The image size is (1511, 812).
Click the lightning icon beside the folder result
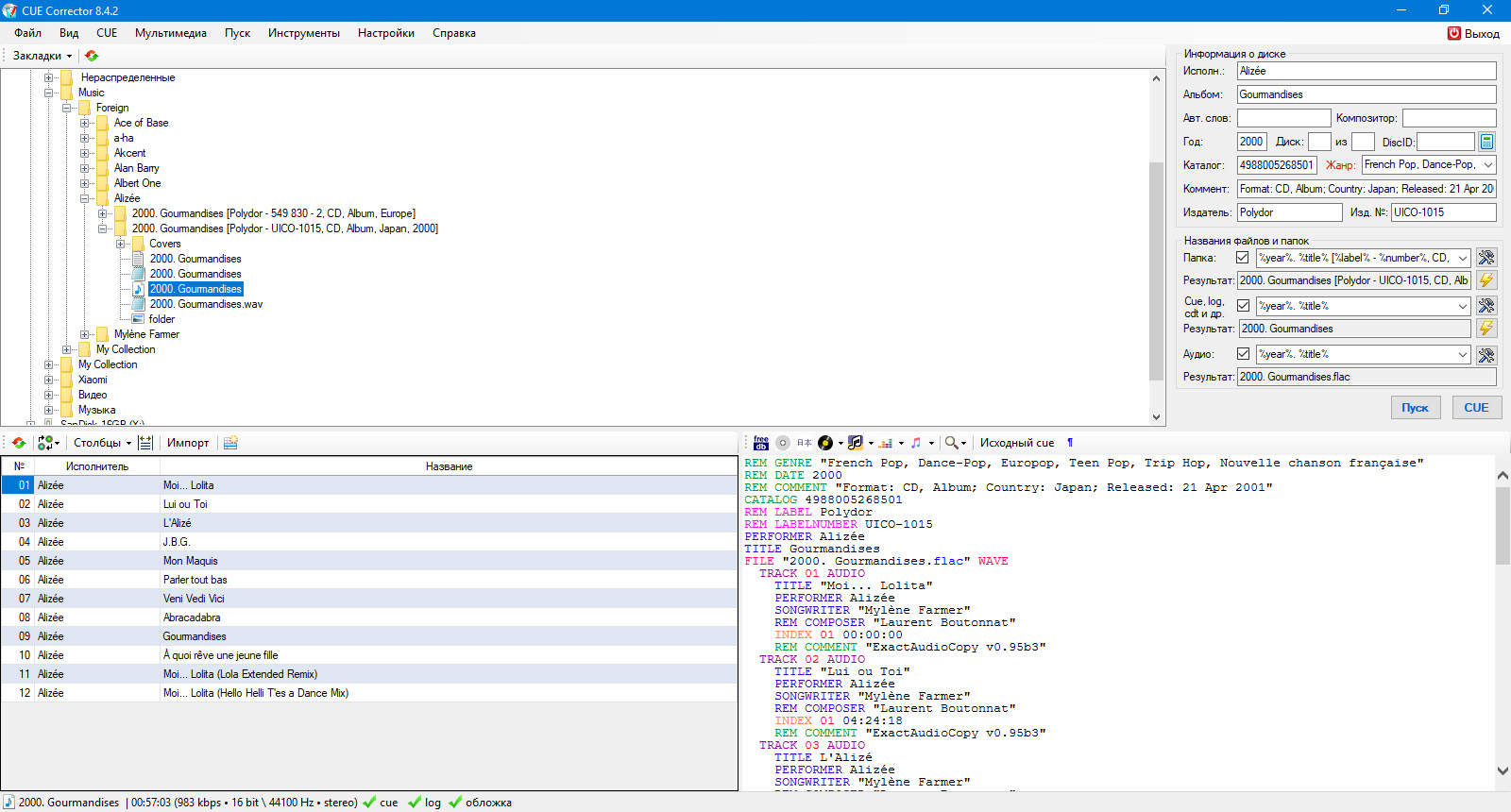(1486, 280)
